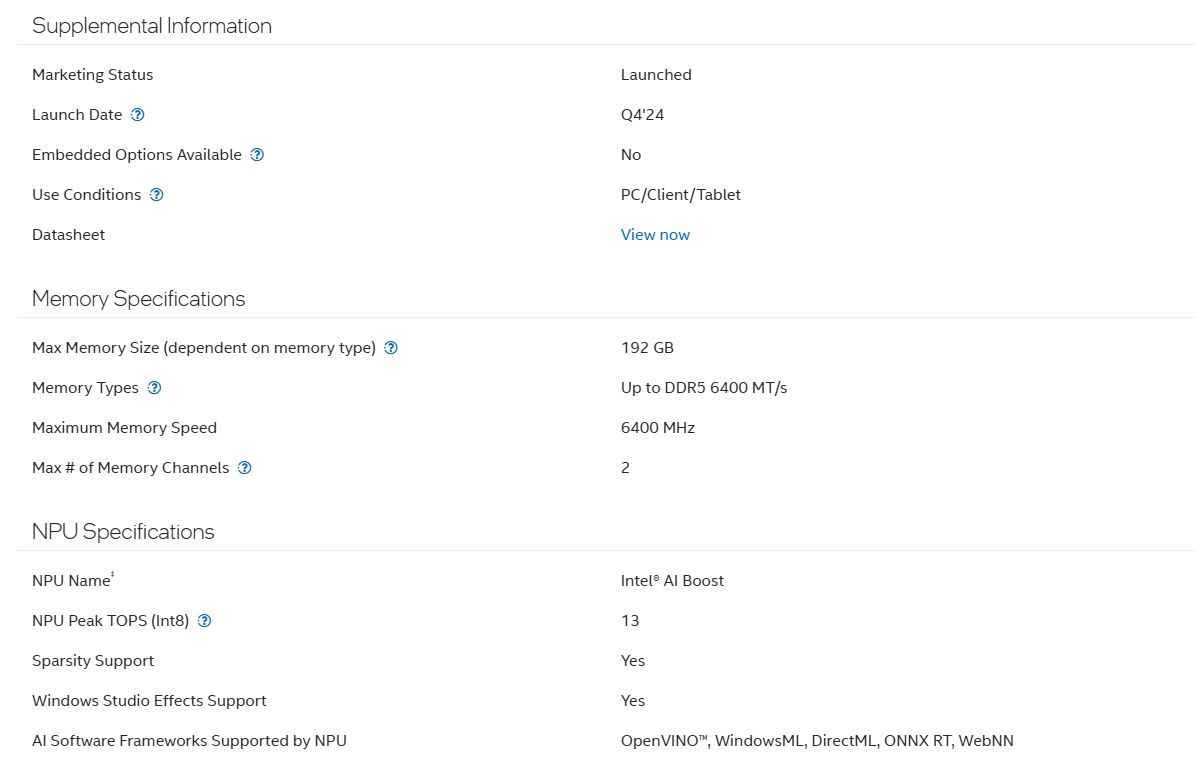The image size is (1201, 775).
Task: Click the footnote mark beside NPU Name
Action: pos(113,575)
